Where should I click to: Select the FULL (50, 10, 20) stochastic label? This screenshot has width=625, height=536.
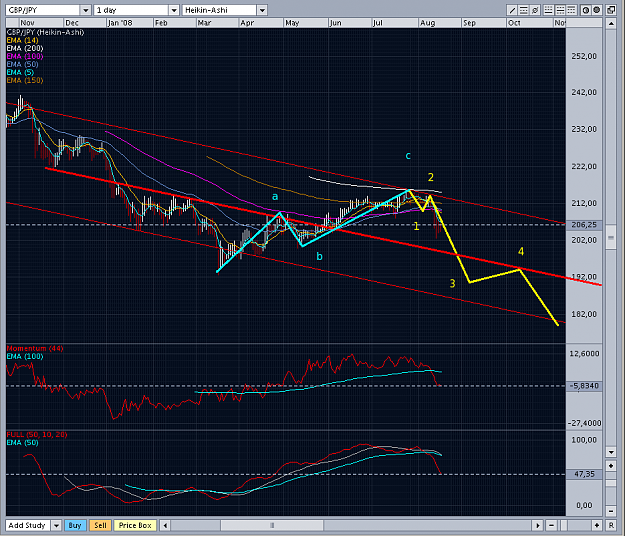tap(37, 434)
